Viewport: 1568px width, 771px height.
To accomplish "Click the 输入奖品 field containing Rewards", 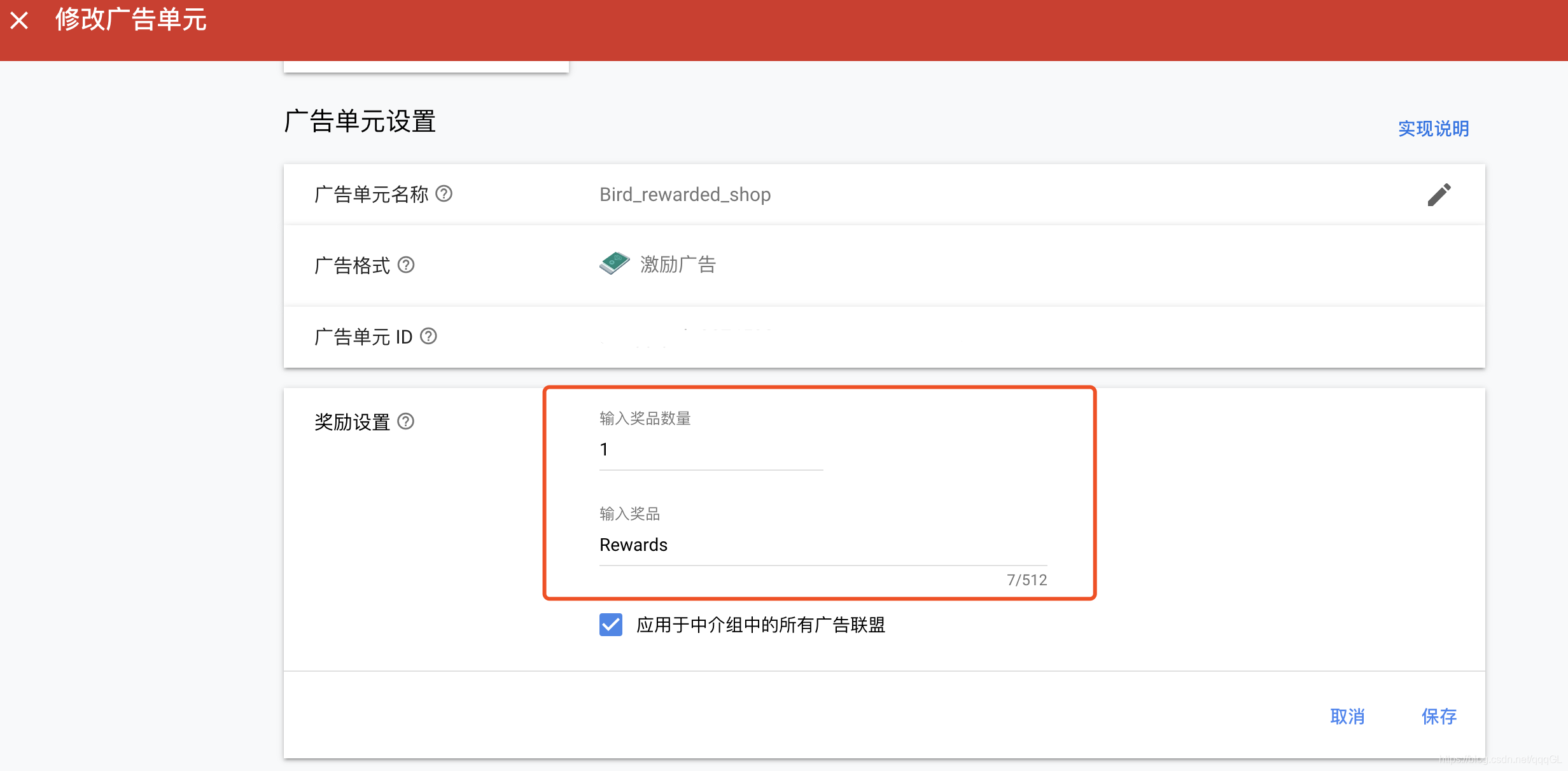I will (822, 545).
